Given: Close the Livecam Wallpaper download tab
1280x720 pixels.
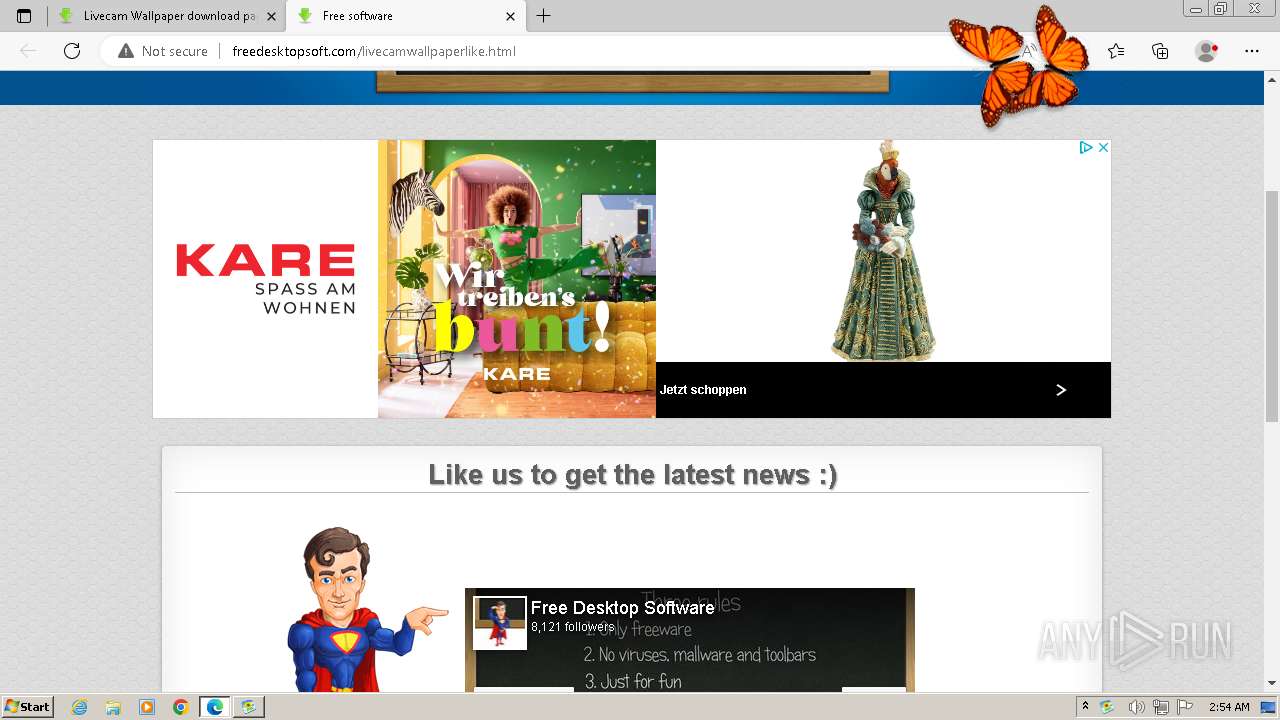Looking at the screenshot, I should (x=271, y=16).
